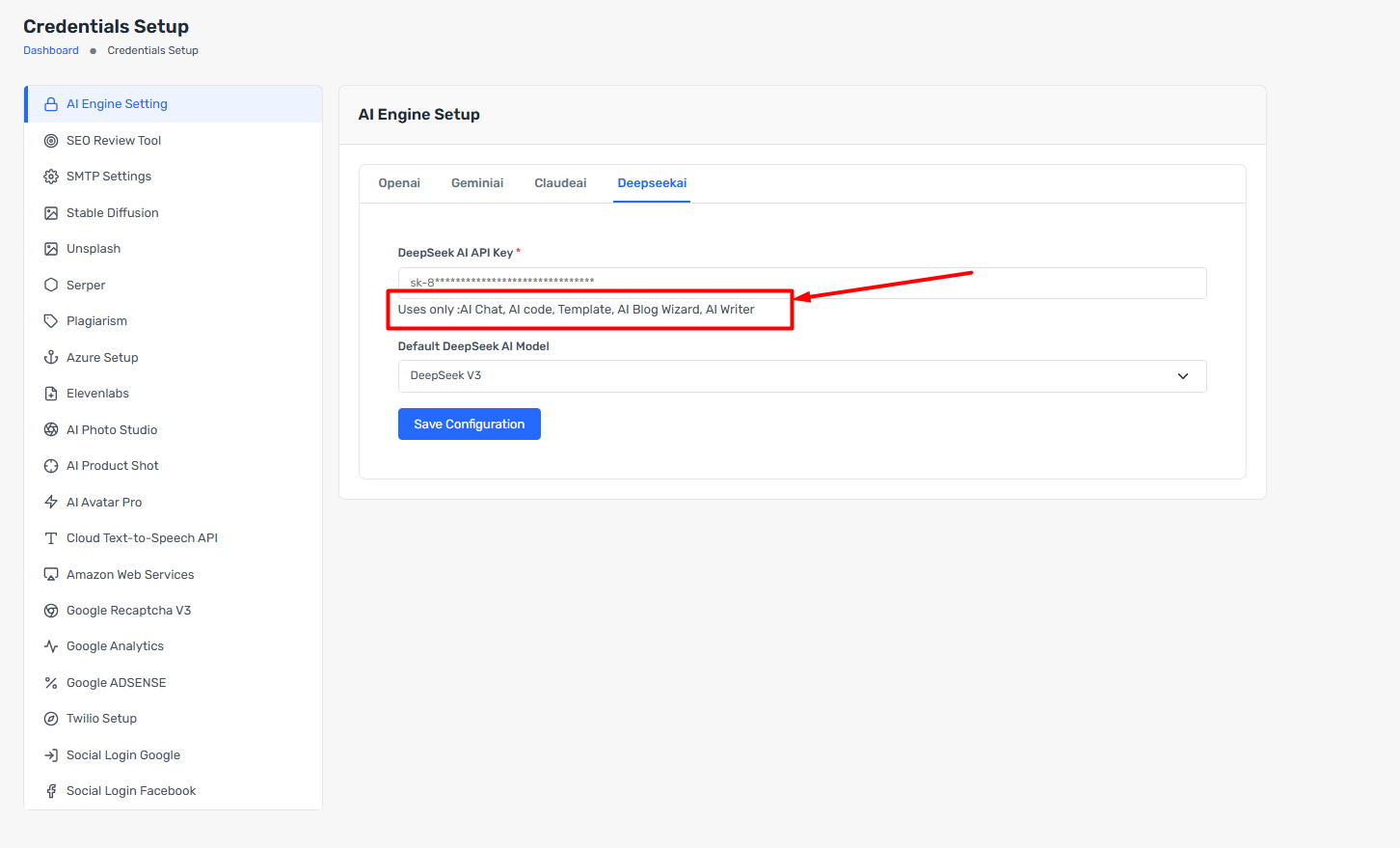Image resolution: width=1400 pixels, height=848 pixels.
Task: Open the Unsplash credentials page
Action: 174,249
